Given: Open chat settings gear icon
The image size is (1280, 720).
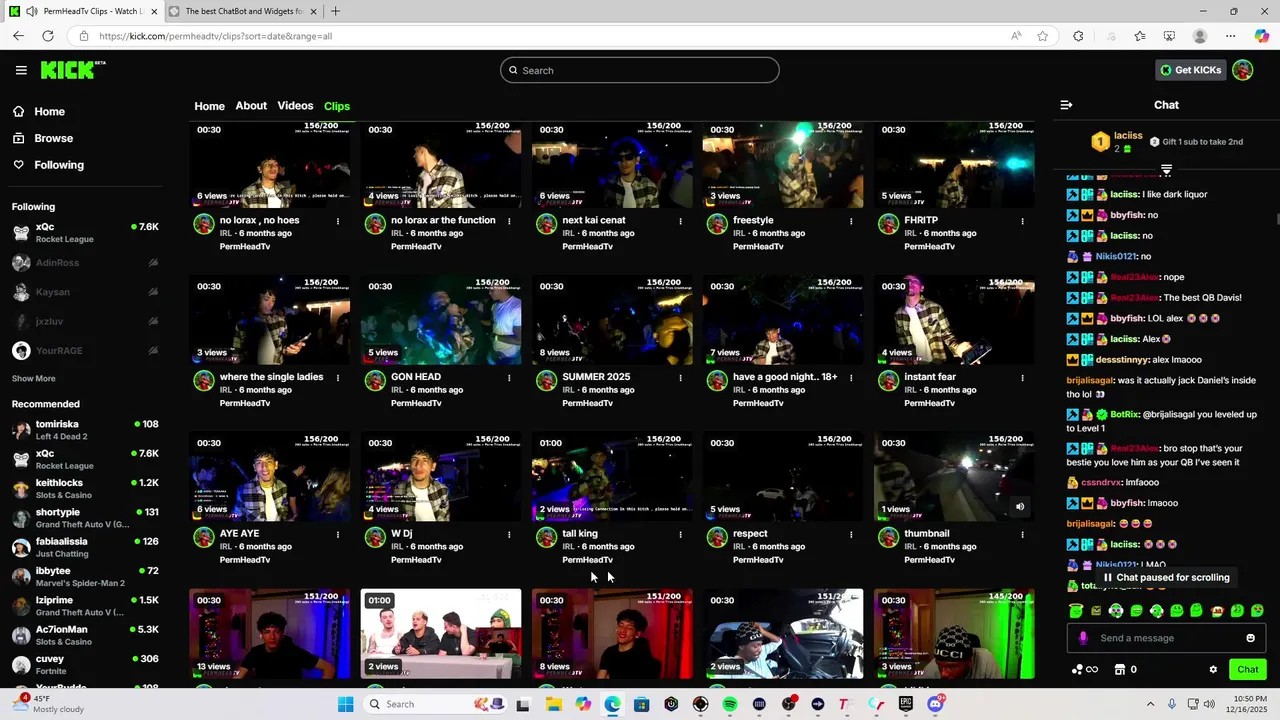Looking at the screenshot, I should pos(1213,670).
